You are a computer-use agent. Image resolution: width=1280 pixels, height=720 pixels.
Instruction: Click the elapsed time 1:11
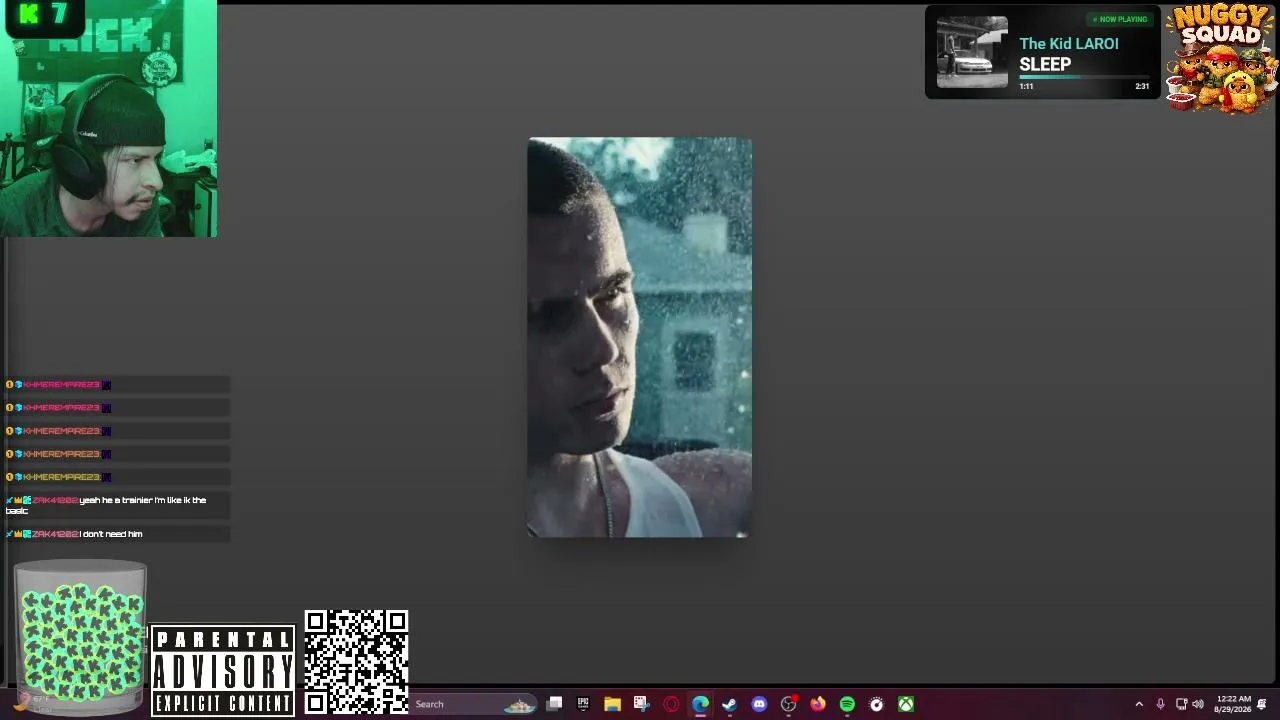coord(1026,87)
